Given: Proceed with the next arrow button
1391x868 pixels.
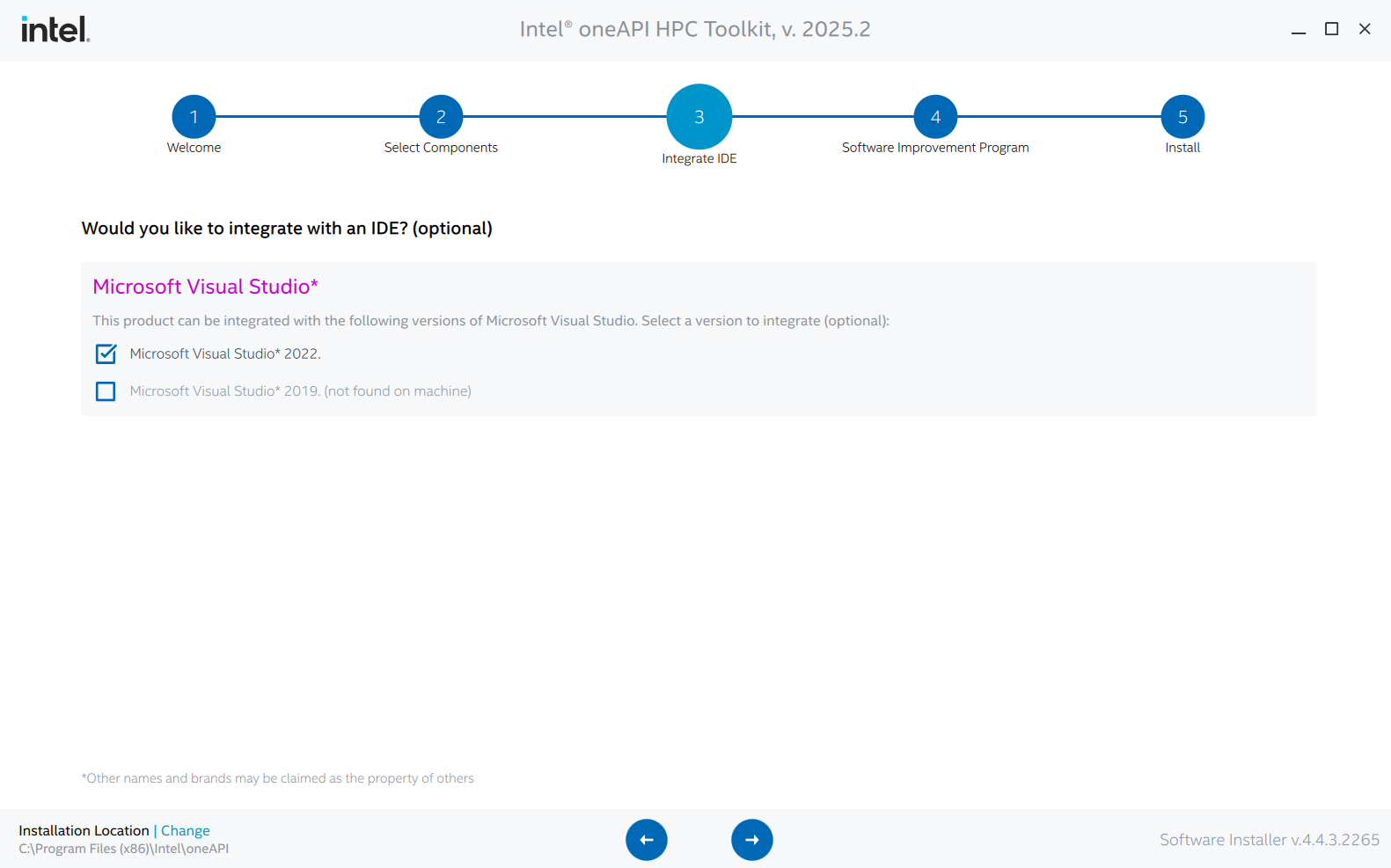Looking at the screenshot, I should pos(752,840).
